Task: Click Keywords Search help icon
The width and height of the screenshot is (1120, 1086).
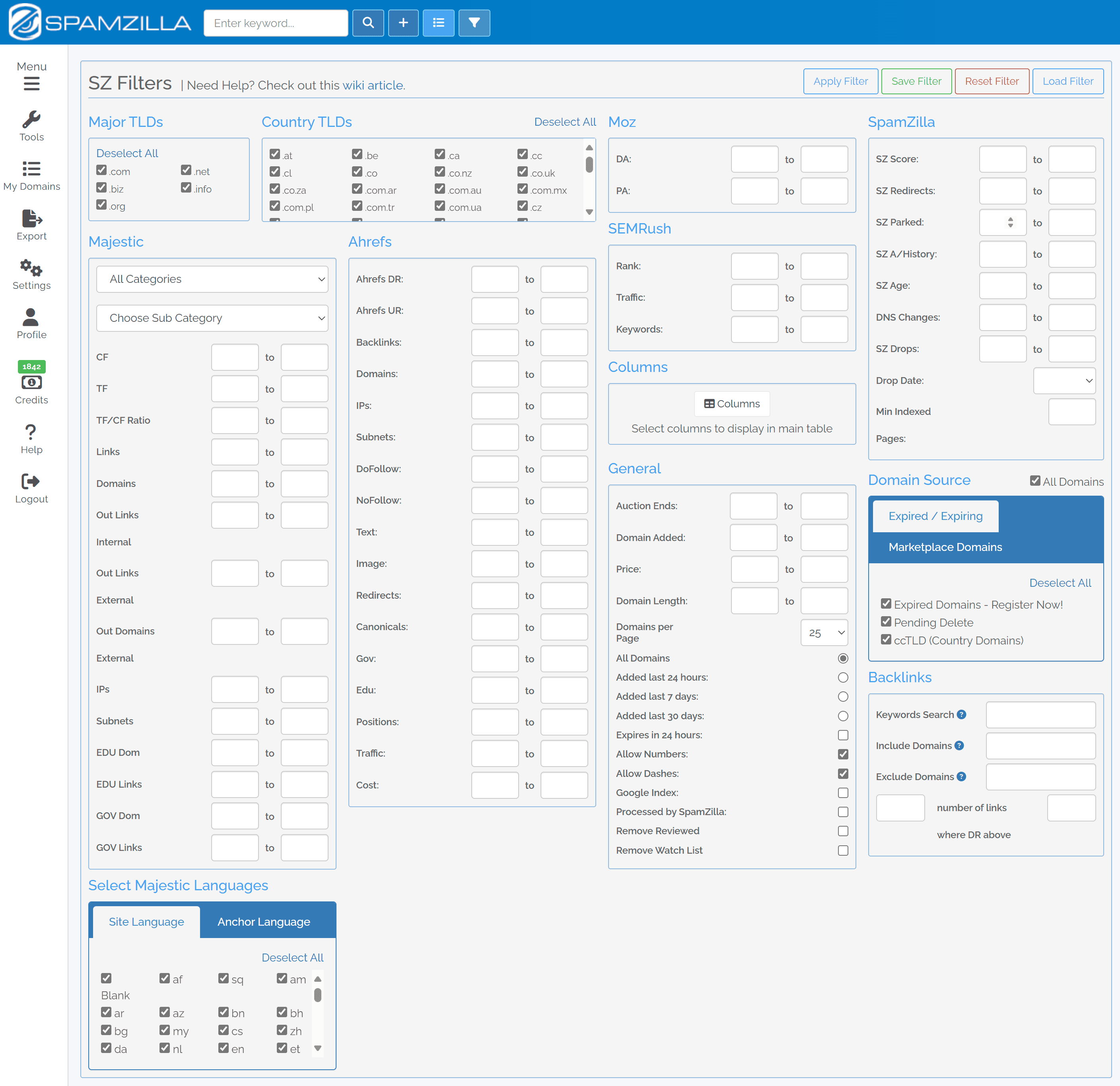Action: pos(962,714)
